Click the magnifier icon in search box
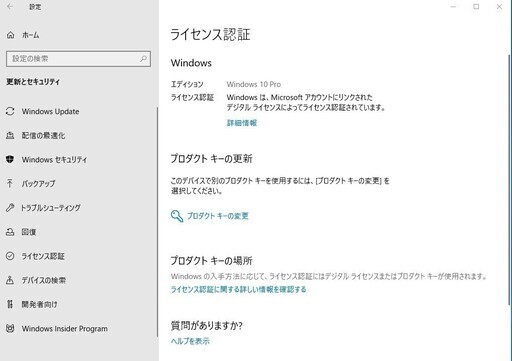Screen dimensions: 512x361 click(143, 59)
